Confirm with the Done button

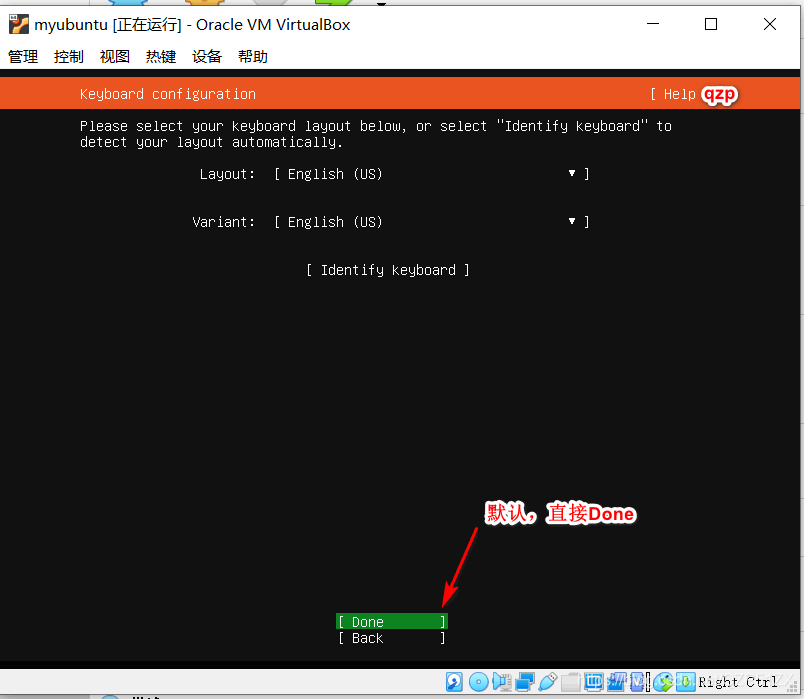(x=392, y=622)
